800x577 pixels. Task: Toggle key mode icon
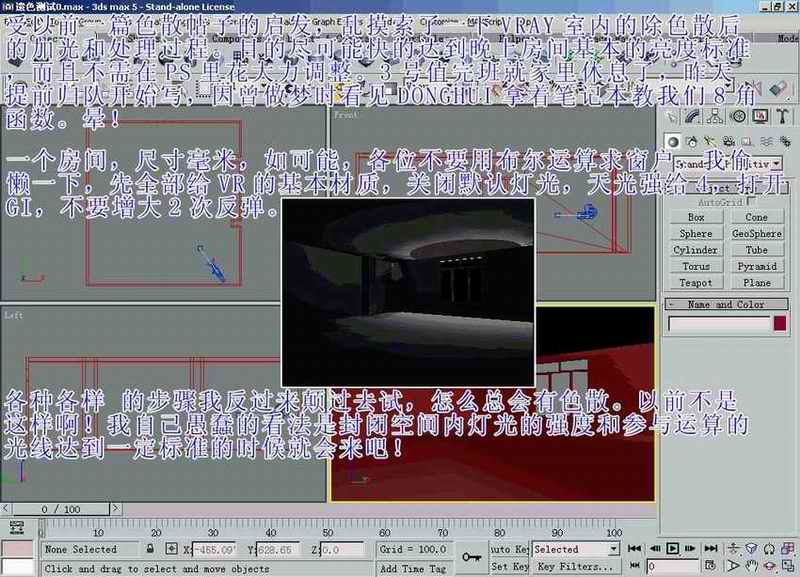coord(634,566)
